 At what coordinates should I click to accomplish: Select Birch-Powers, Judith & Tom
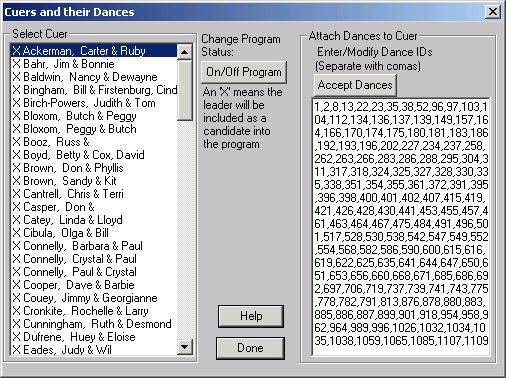pos(94,103)
